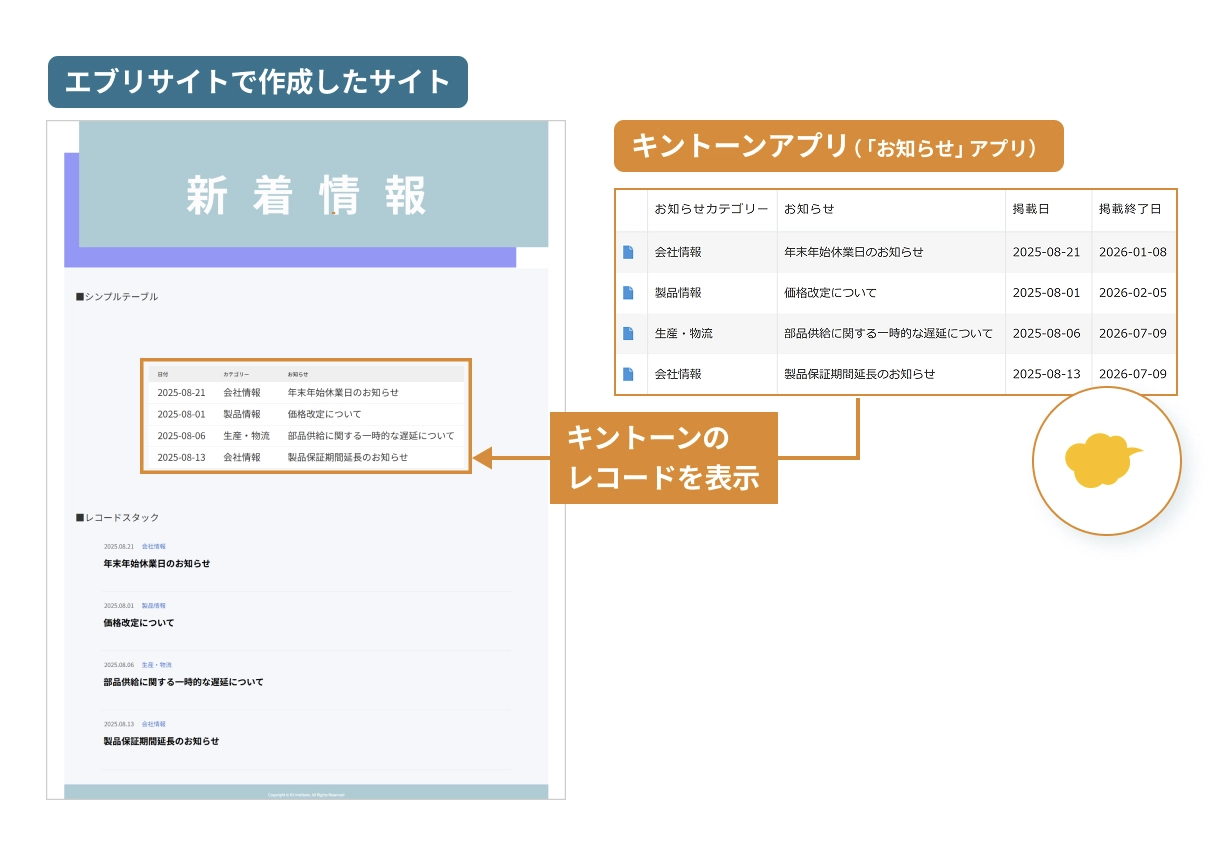Screen dimensions: 1228x856
Task: Click 2025-08-01 in site simple table
Action: [181, 414]
